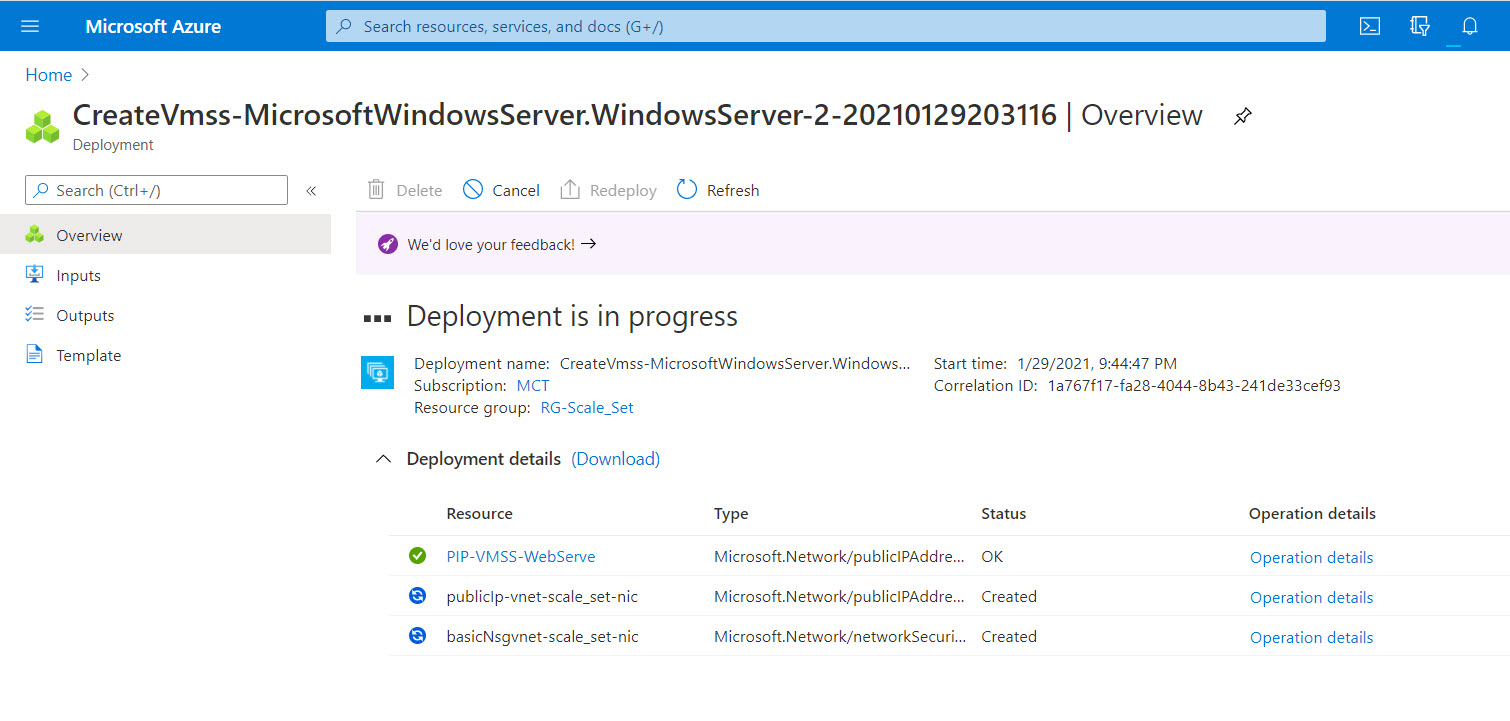This screenshot has width=1510, height=721.
Task: Download the deployment details
Action: [615, 459]
